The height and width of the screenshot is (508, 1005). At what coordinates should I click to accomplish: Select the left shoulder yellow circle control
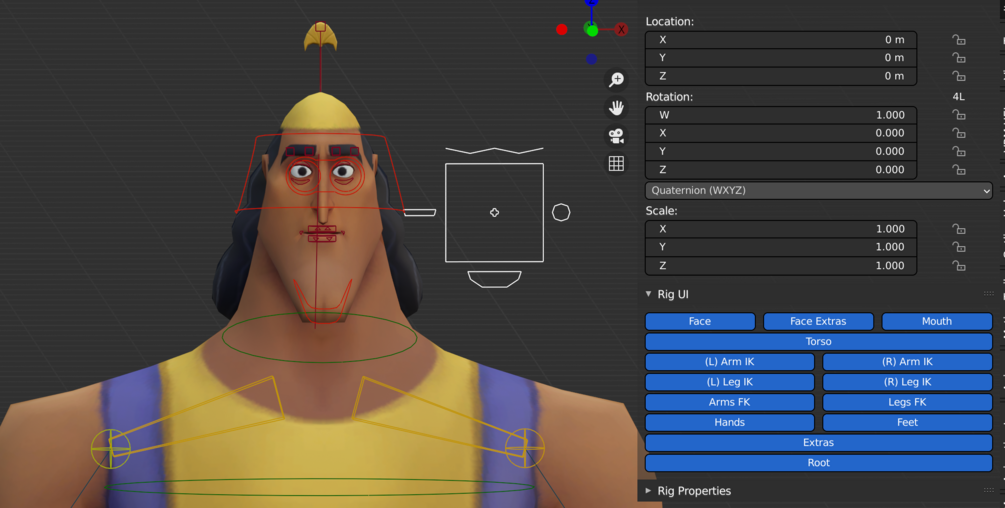pyautogui.click(x=111, y=448)
